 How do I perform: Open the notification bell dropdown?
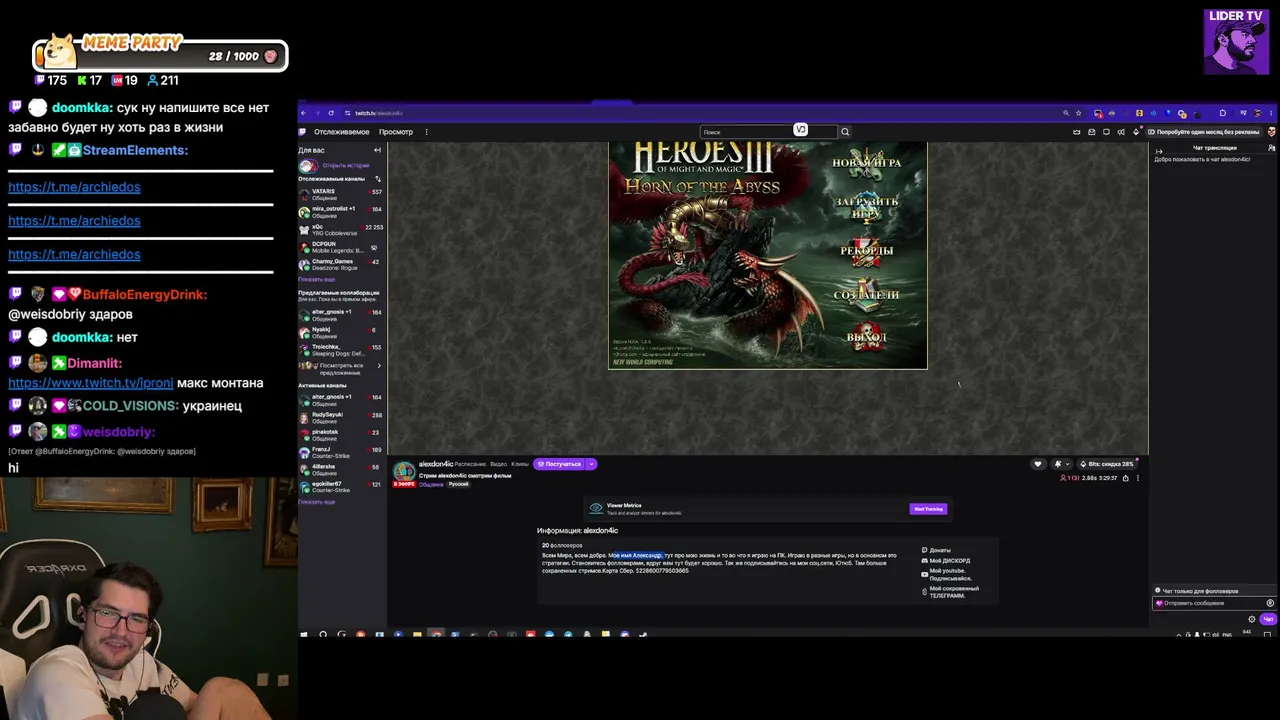[1061, 464]
